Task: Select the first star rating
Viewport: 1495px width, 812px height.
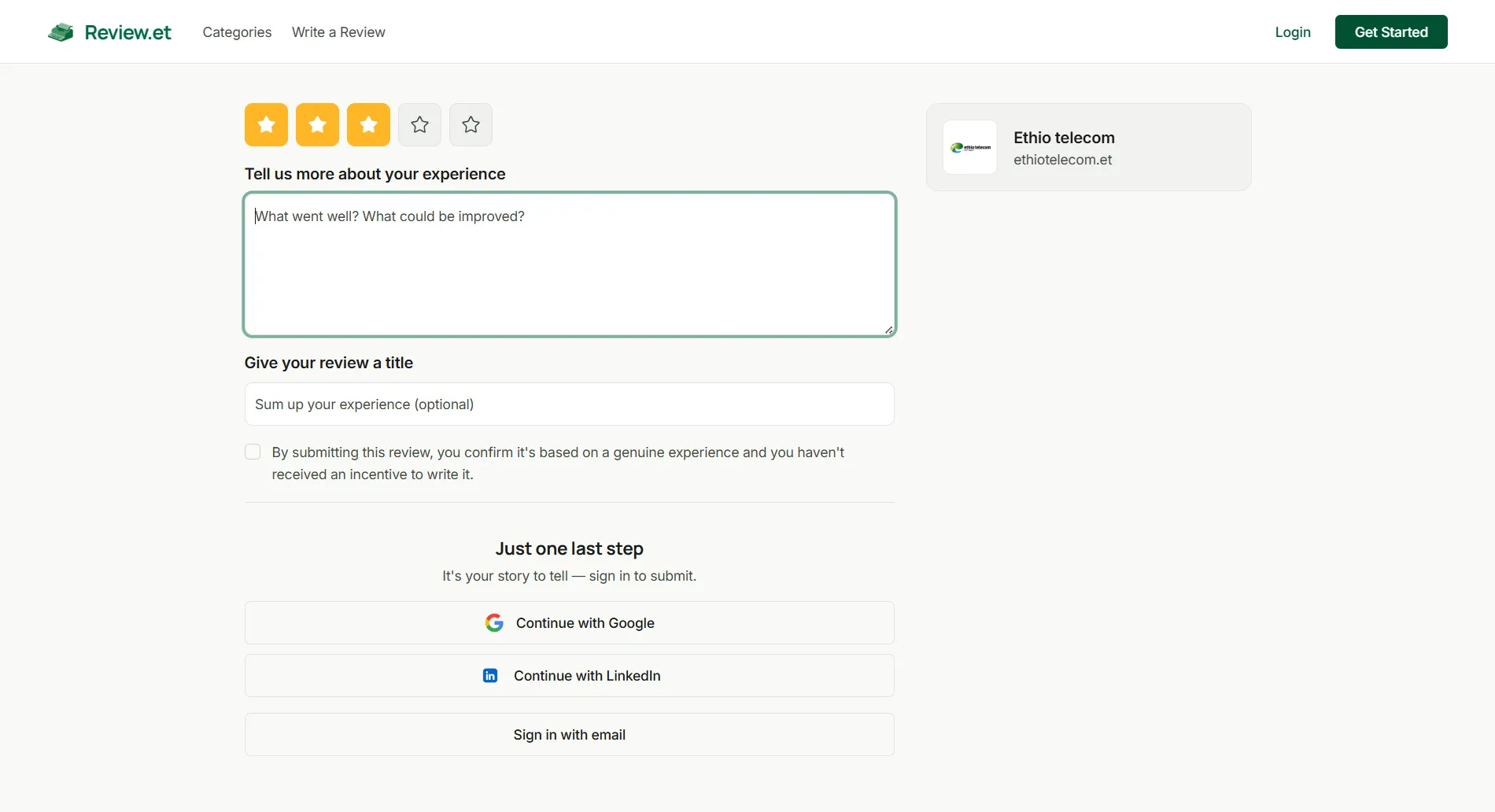Action: click(266, 124)
